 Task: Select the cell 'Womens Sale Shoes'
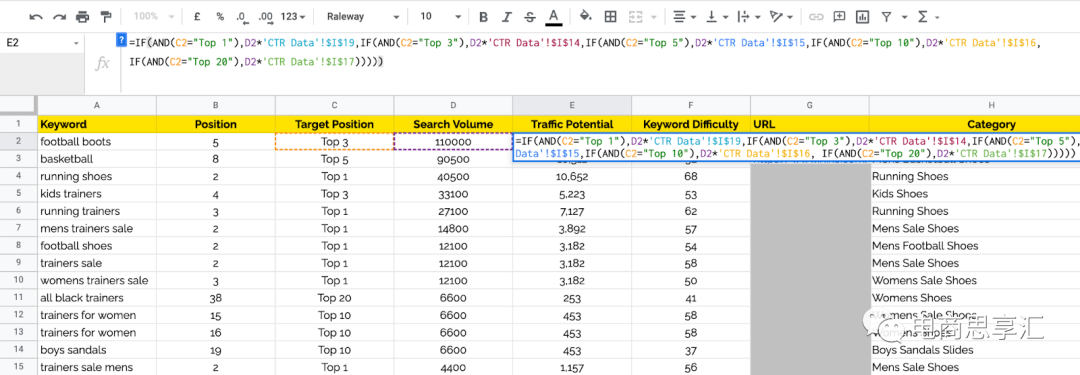[974, 281]
